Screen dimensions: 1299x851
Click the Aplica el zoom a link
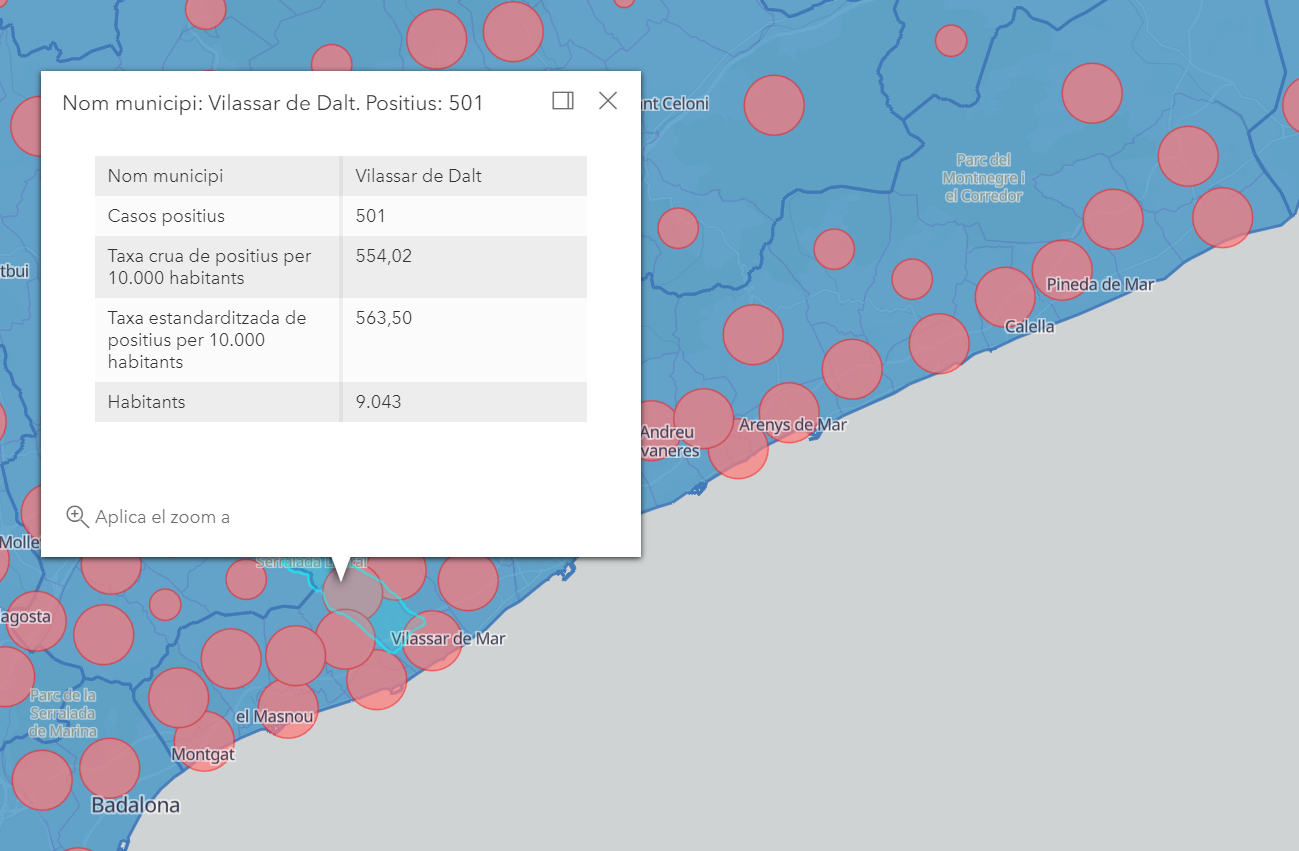[x=162, y=517]
